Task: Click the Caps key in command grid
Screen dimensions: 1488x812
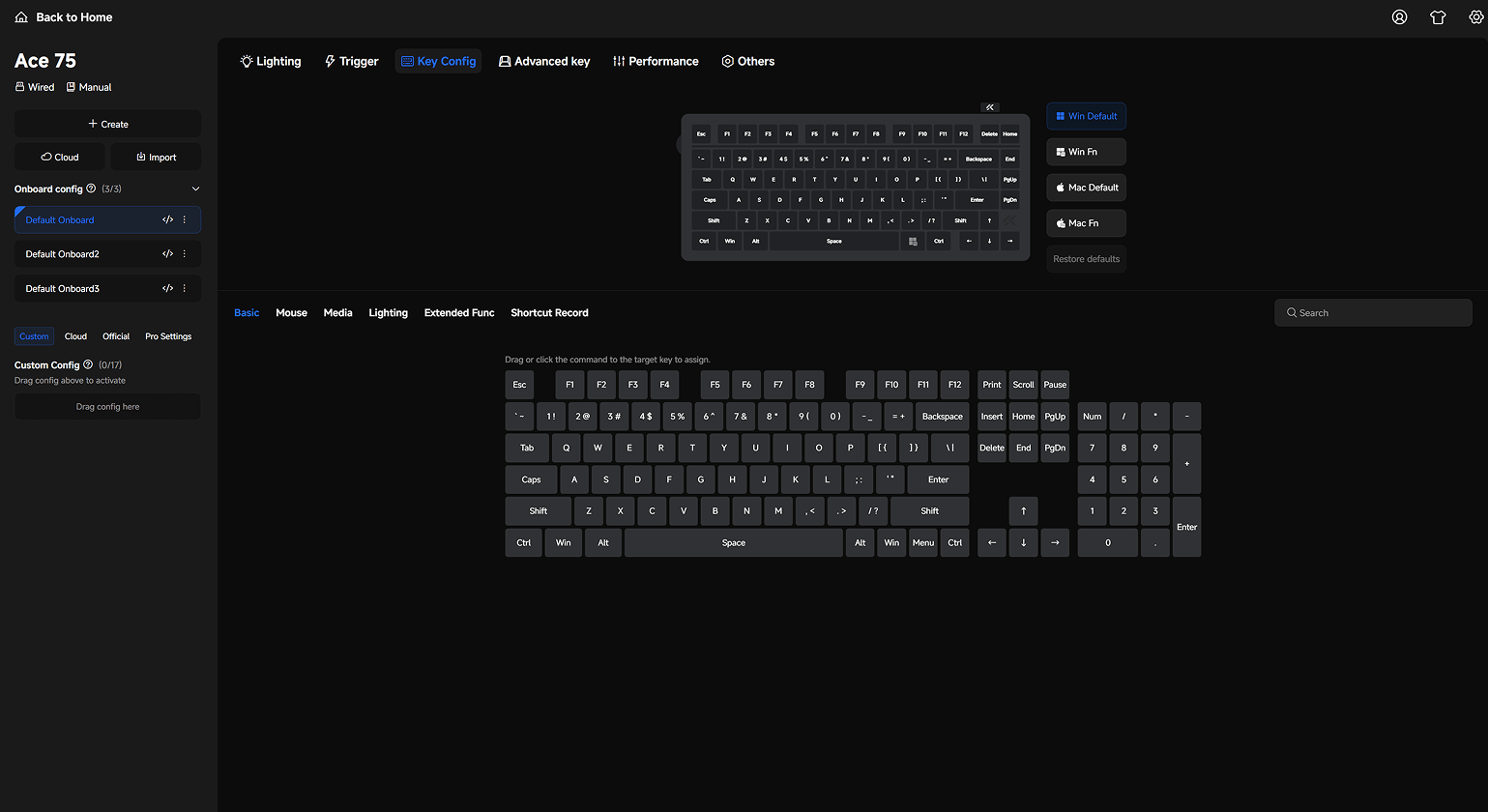Action: point(531,479)
